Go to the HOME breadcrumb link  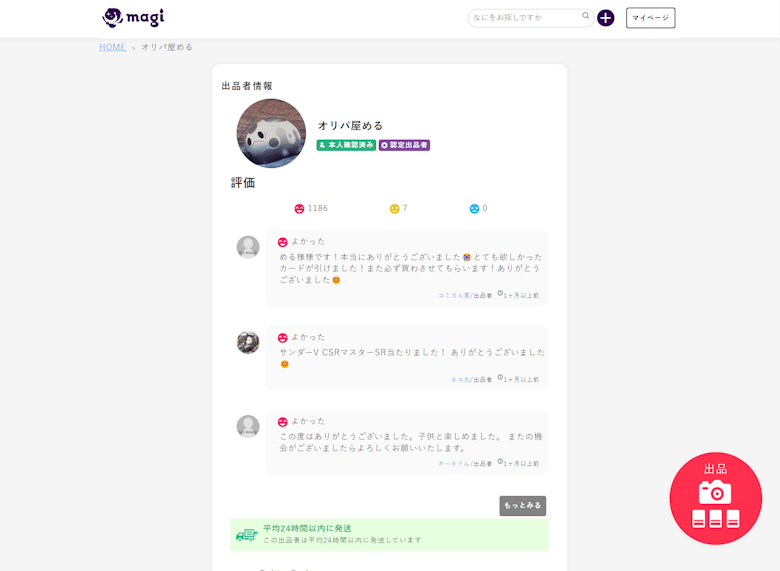[x=112, y=47]
